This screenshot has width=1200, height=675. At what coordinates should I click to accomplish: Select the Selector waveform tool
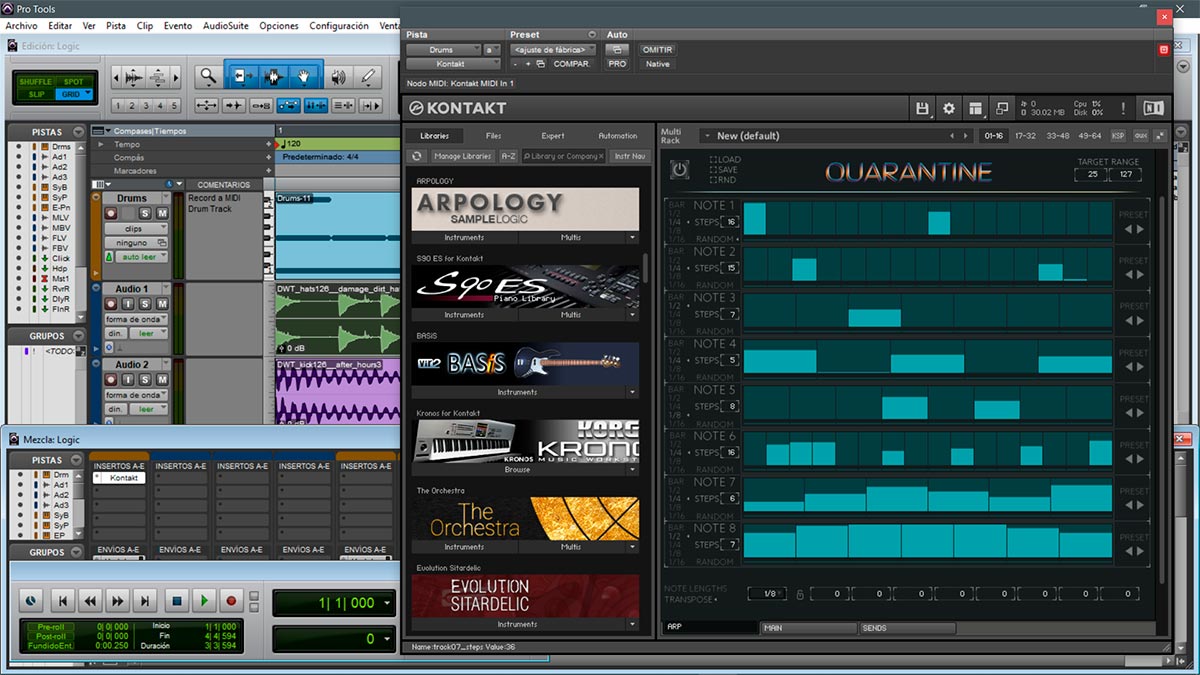[272, 76]
